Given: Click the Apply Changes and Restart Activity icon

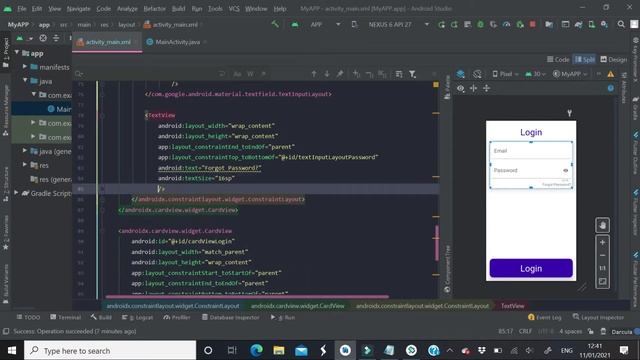Looking at the screenshot, I should click(x=441, y=24).
